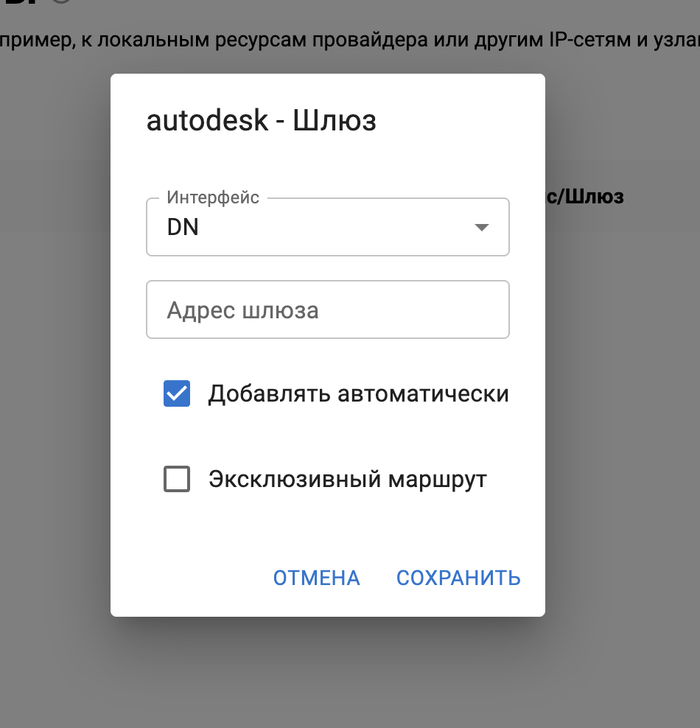Click the Адрес шлюза input field
Screen dimensions: 700x728
[327, 310]
